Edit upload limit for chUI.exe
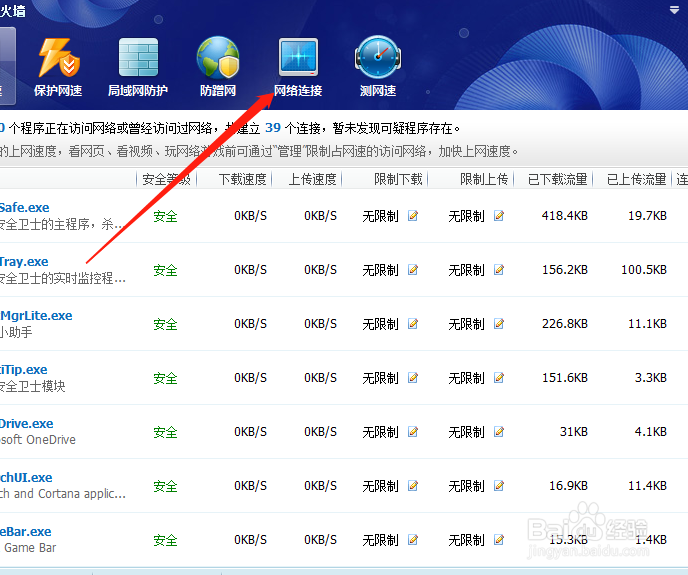The image size is (688, 575). tap(499, 485)
